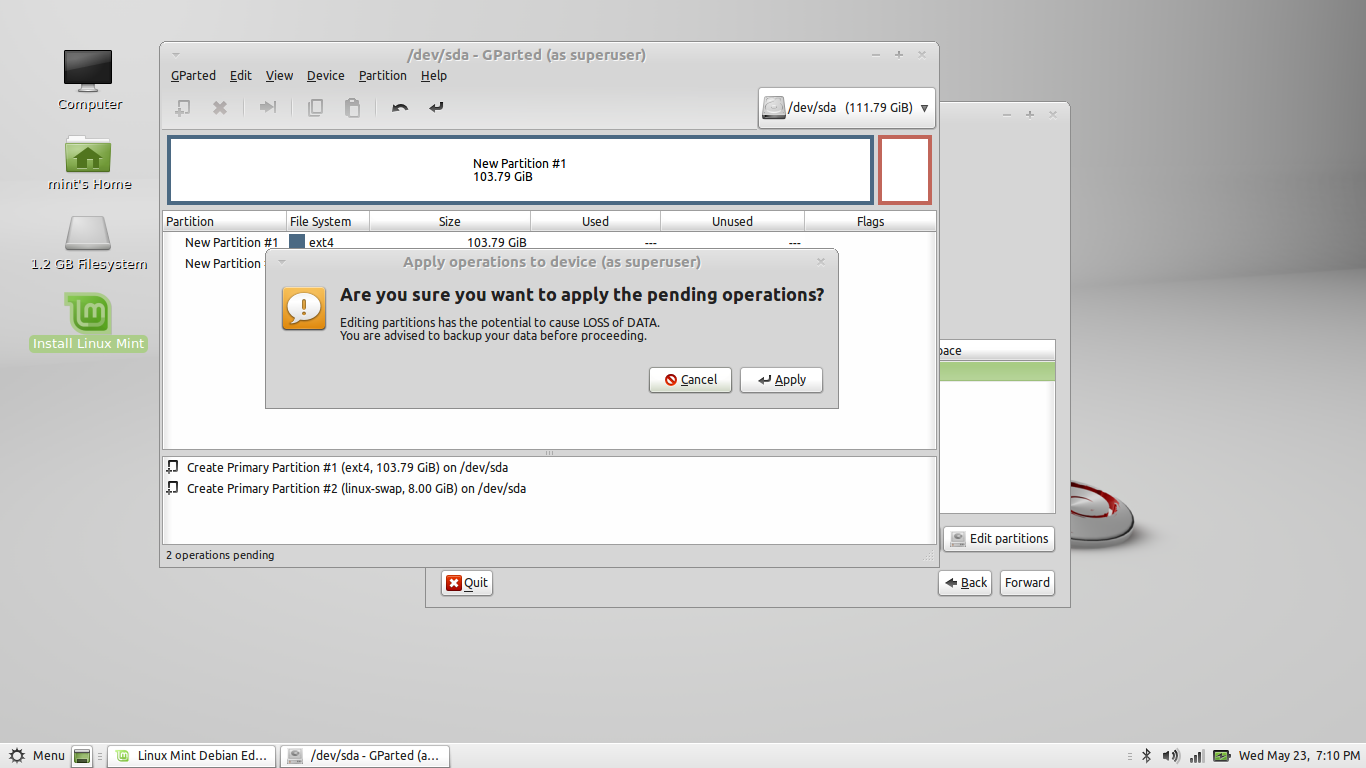
Task: Open the GParted menu
Action: [x=193, y=75]
